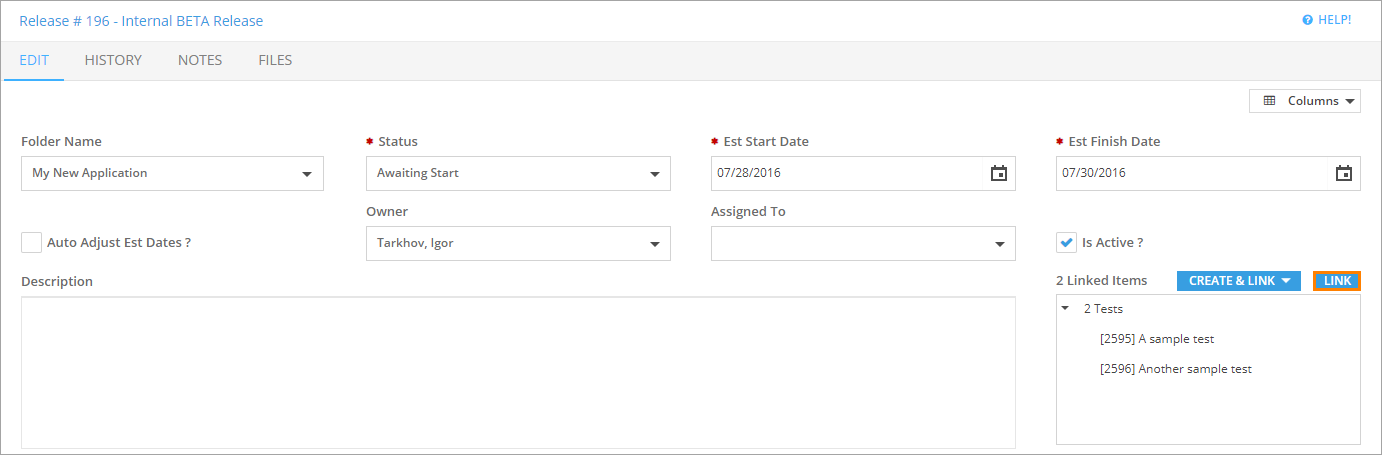Open the Folder Name dropdown
The image size is (1382, 455).
tap(306, 174)
